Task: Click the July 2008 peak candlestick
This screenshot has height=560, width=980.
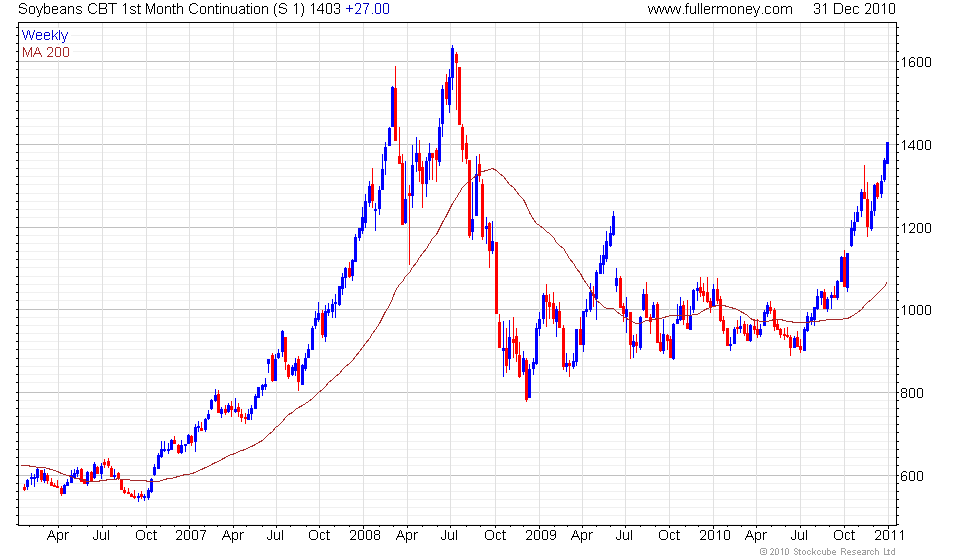Action: [x=452, y=62]
